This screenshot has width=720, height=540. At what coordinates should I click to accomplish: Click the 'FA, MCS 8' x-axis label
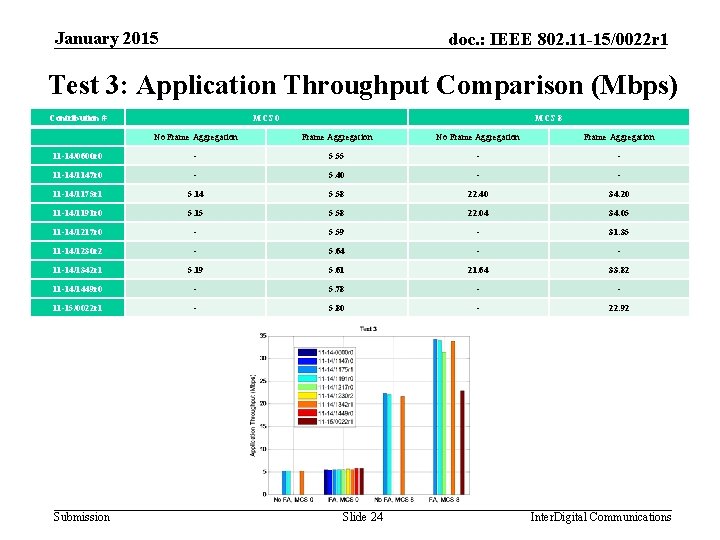pyautogui.click(x=444, y=500)
